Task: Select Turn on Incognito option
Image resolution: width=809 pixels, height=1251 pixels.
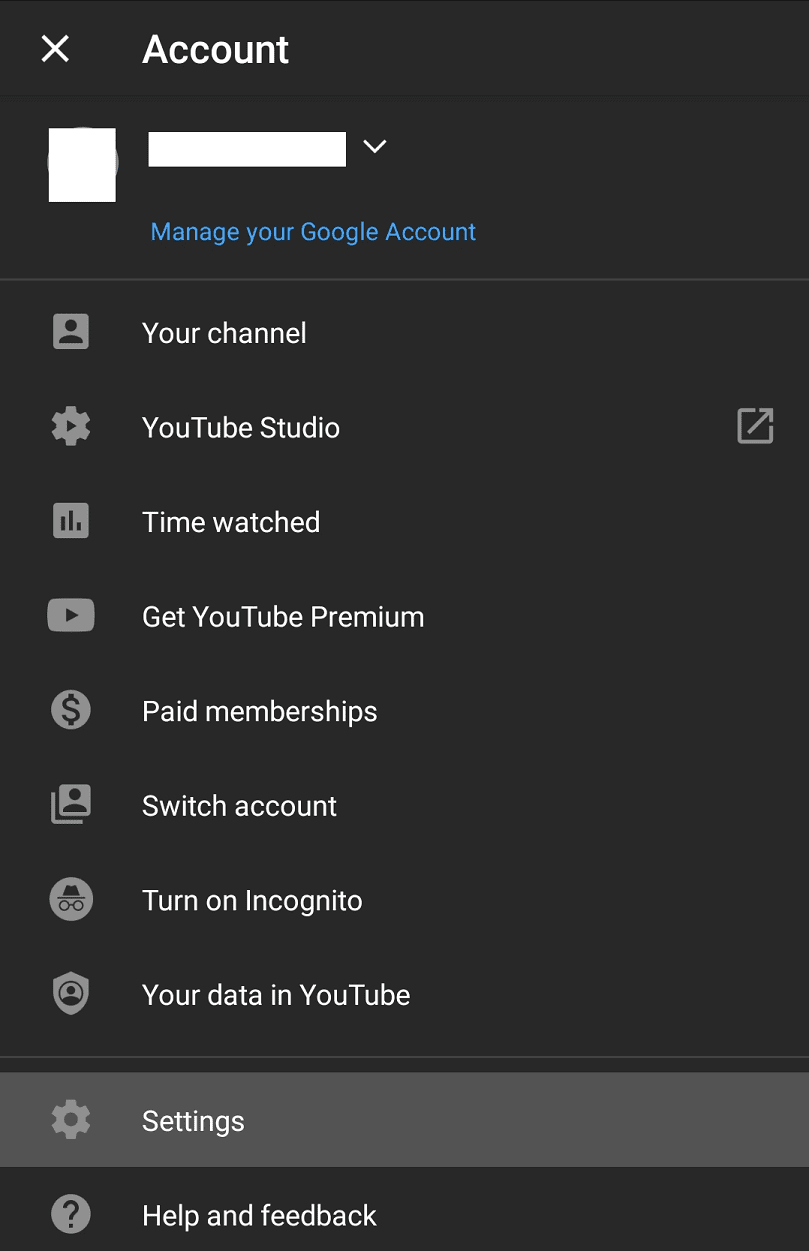Action: coord(404,900)
